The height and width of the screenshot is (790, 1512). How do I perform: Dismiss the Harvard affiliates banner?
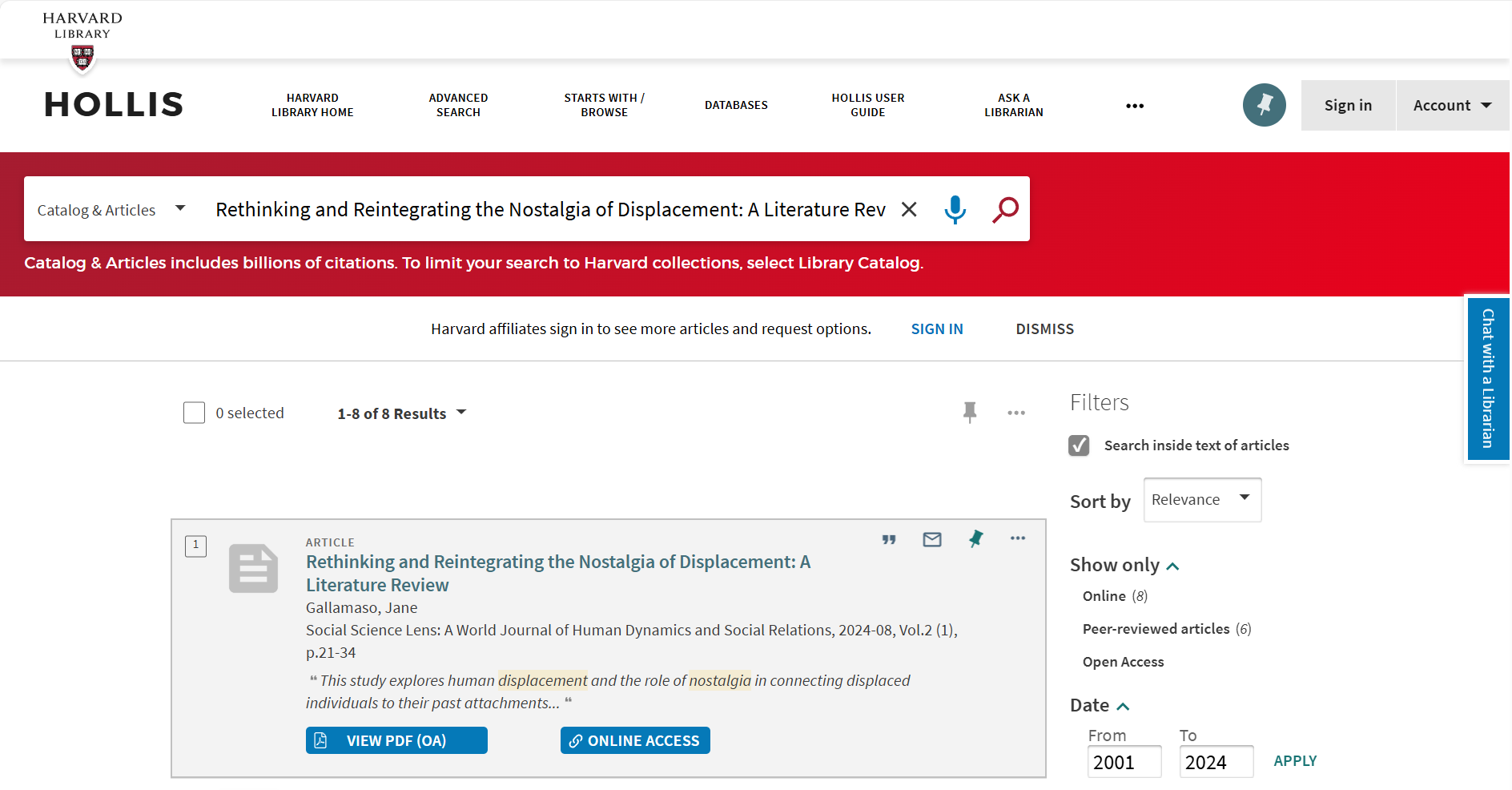coord(1044,329)
